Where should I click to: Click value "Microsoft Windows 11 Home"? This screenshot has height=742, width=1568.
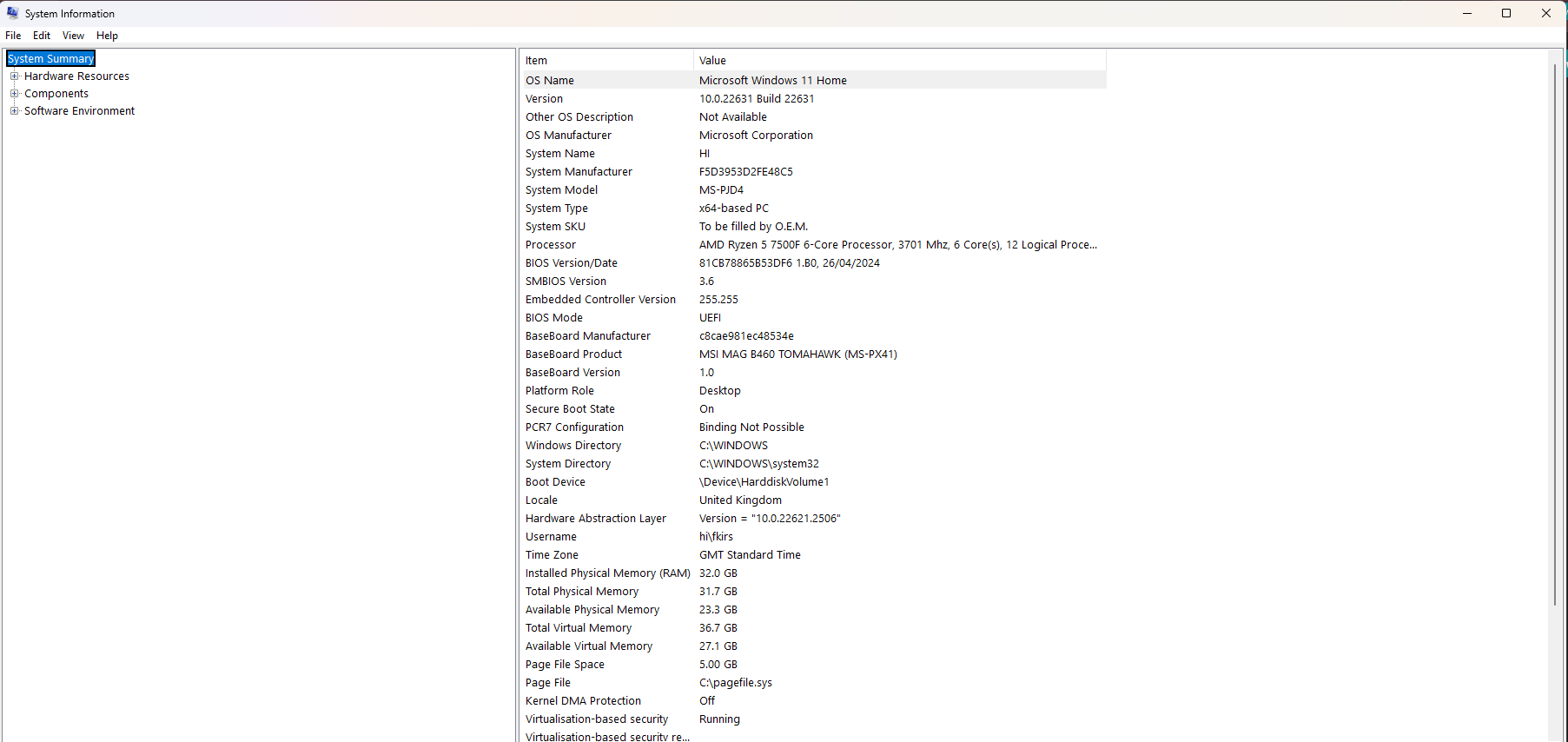coord(773,80)
